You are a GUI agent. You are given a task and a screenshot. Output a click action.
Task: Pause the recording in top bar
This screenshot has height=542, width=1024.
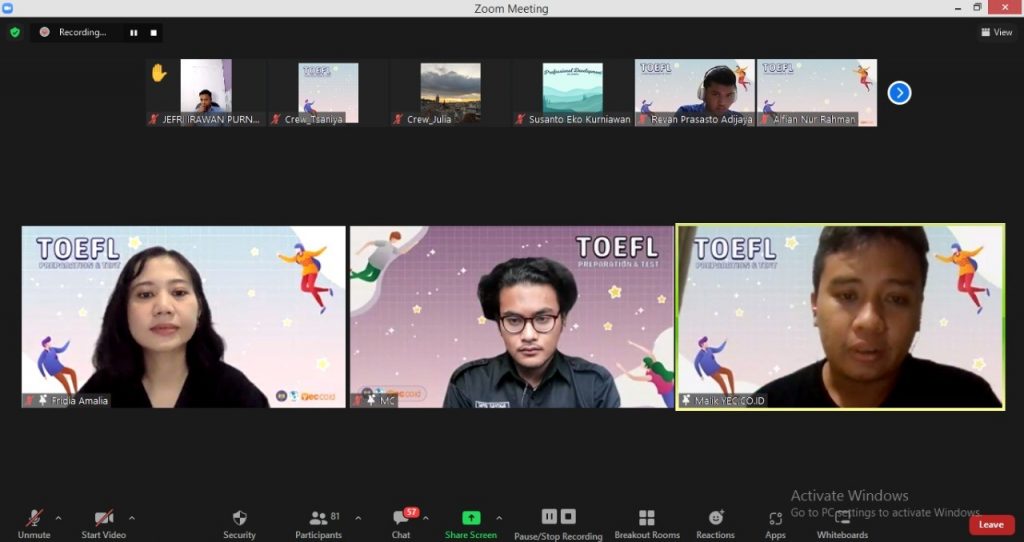[133, 32]
